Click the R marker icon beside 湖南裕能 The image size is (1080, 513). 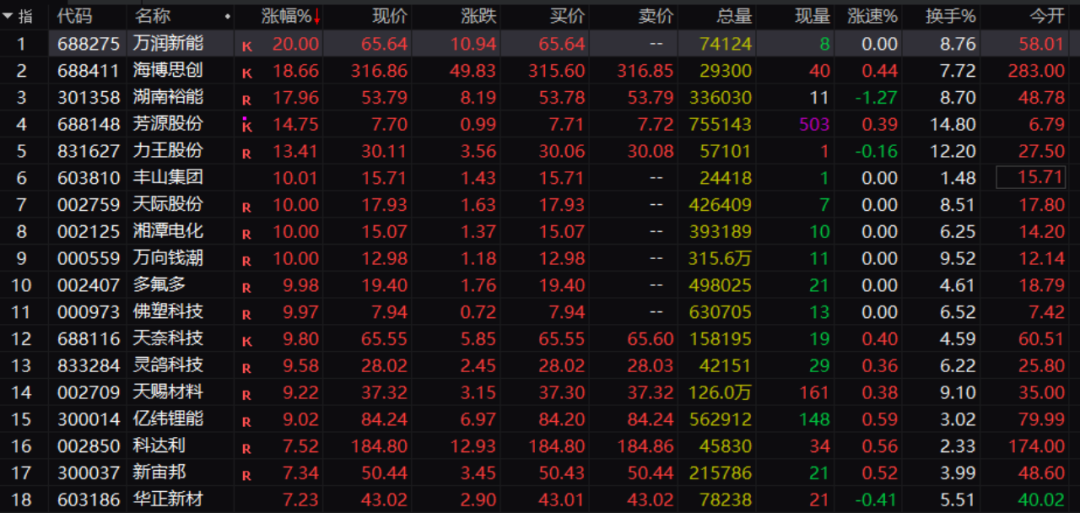click(246, 99)
